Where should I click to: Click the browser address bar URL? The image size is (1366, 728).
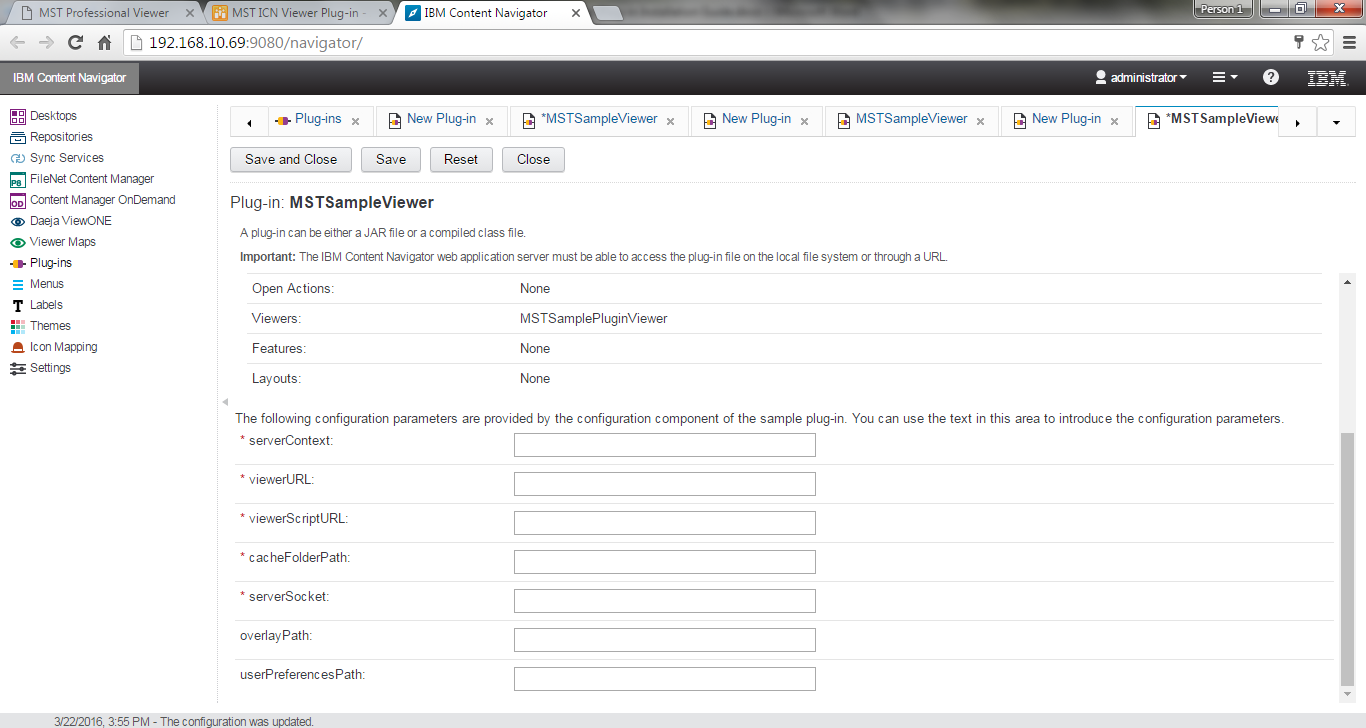pos(255,43)
